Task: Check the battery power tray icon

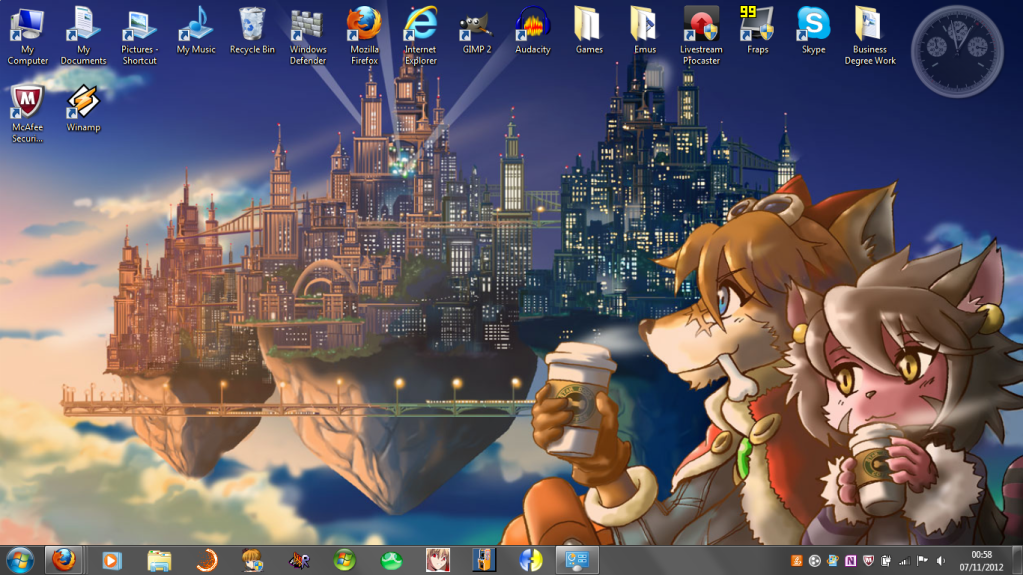Action: click(886, 561)
